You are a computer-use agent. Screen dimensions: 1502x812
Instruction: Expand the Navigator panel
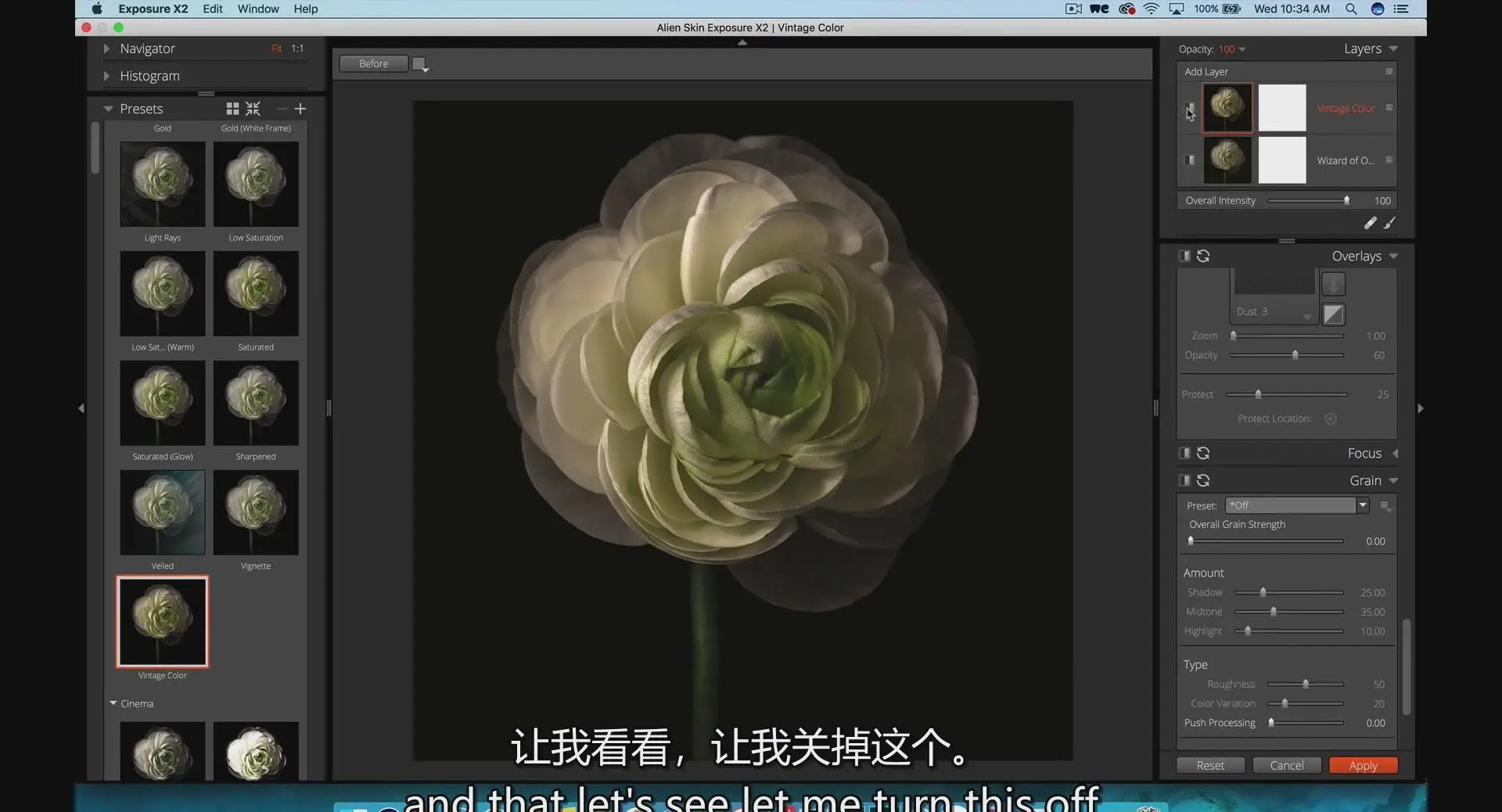tap(106, 49)
